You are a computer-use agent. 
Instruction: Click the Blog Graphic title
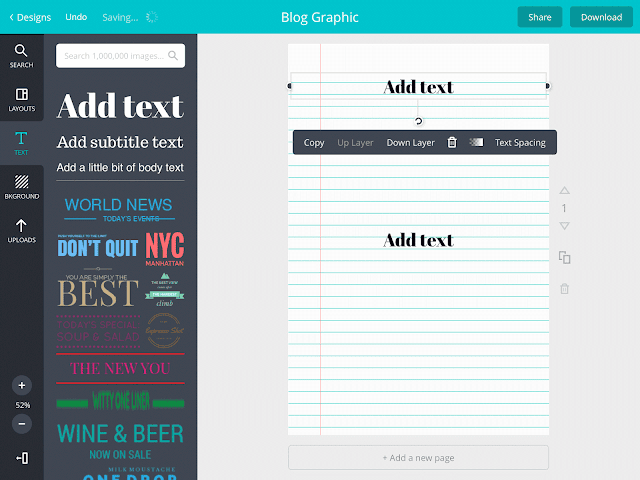coord(320,17)
